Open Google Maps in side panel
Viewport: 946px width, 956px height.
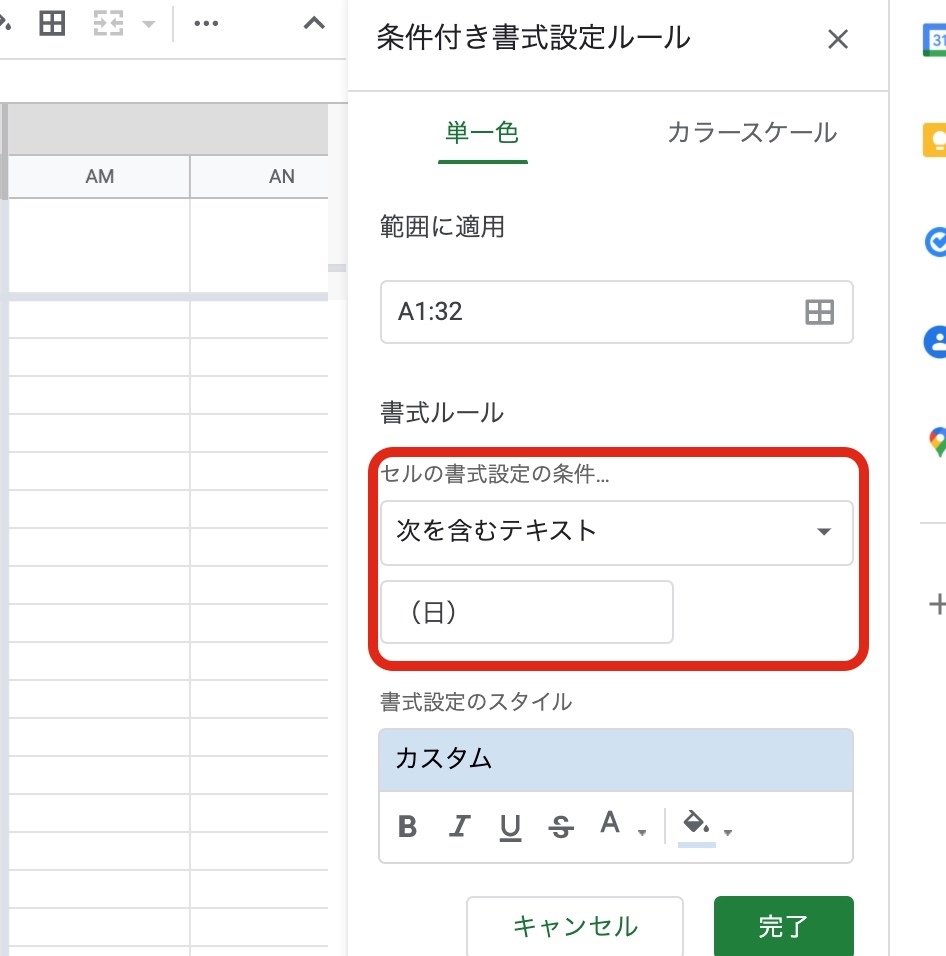click(x=937, y=442)
